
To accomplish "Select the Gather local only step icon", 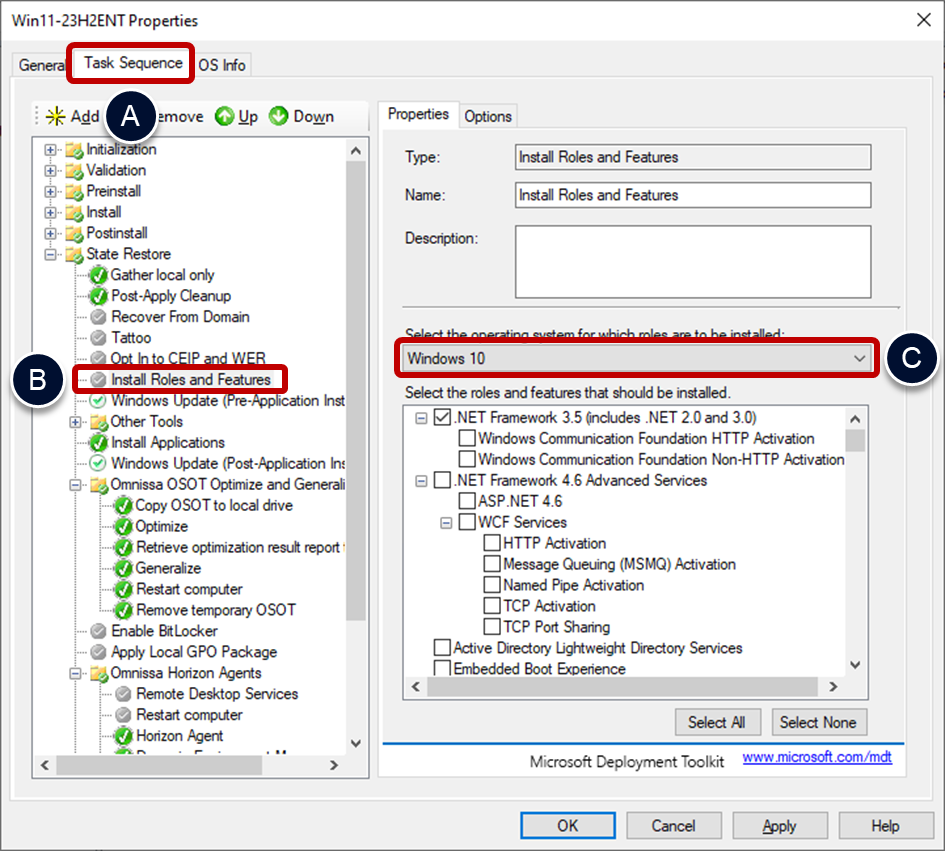I will coord(98,275).
